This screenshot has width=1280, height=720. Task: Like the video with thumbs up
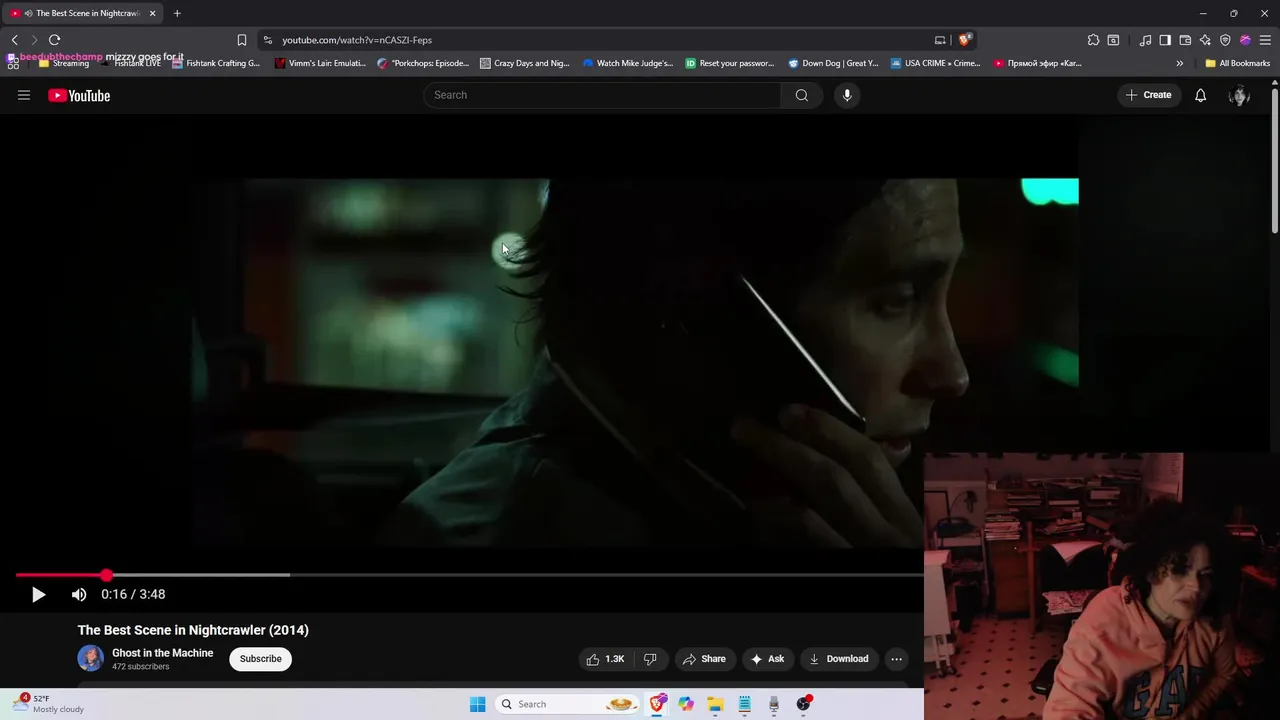606,659
